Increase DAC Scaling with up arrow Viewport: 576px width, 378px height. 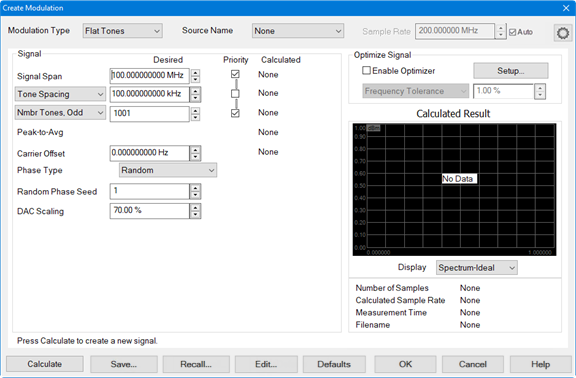195,207
